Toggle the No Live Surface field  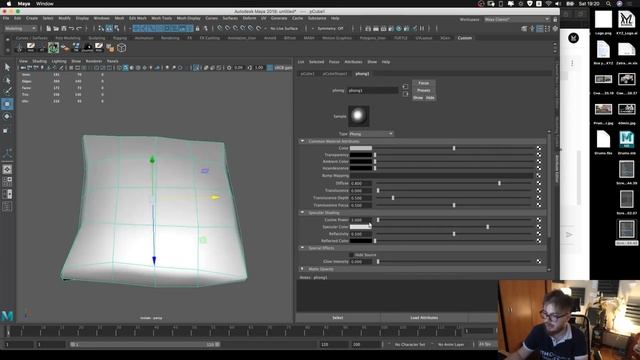point(284,29)
